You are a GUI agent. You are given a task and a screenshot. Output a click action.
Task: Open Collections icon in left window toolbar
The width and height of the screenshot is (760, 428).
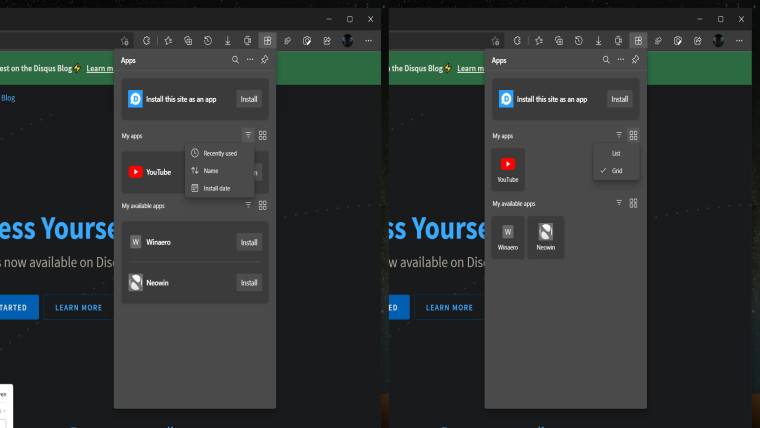pyautogui.click(x=188, y=41)
